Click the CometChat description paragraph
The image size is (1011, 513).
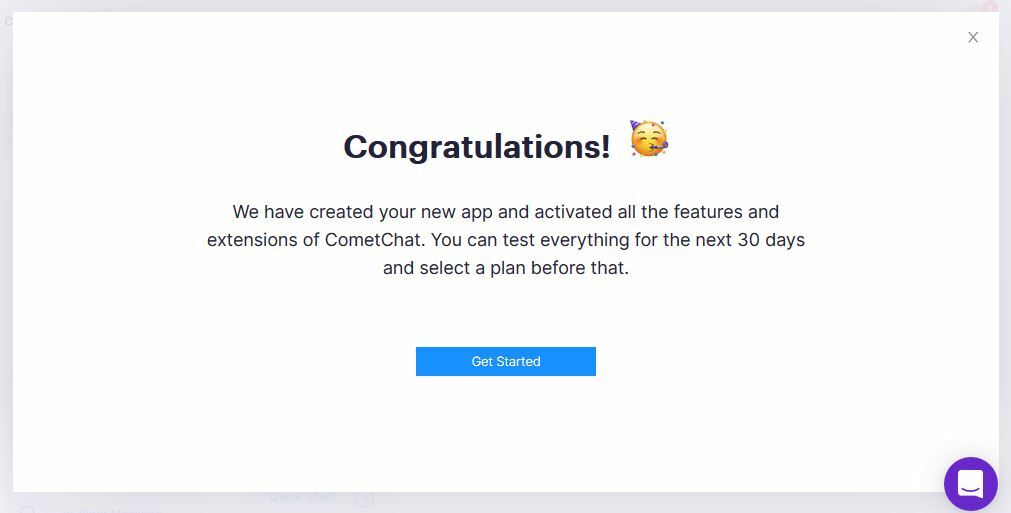[505, 240]
